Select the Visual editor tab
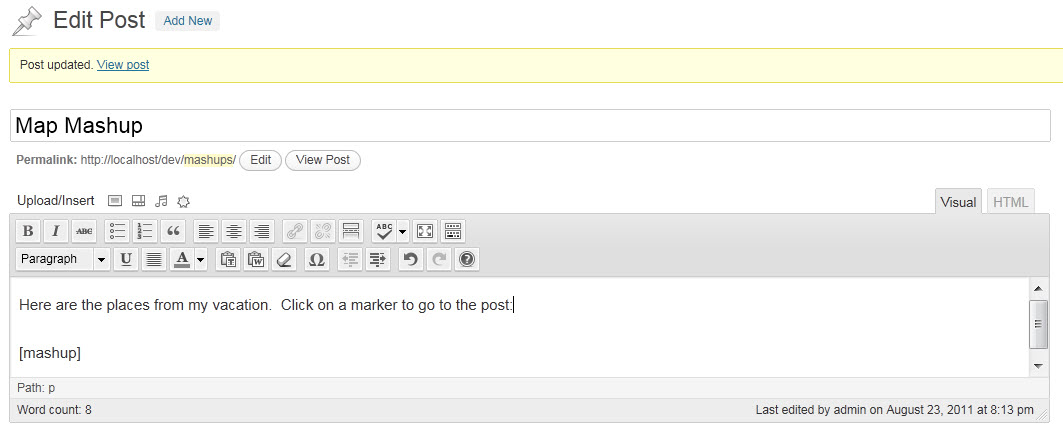The image size is (1063, 434). [x=958, y=202]
